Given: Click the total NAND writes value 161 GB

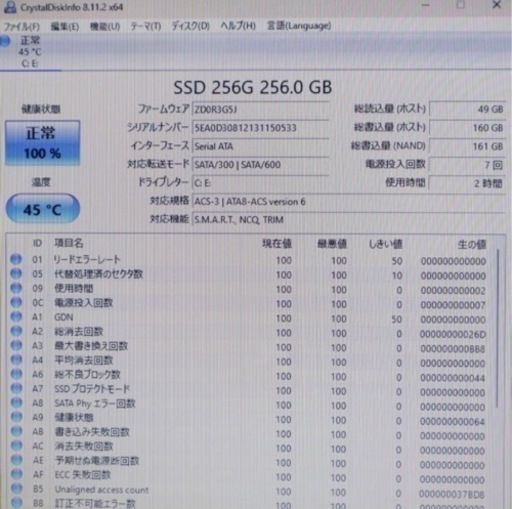Looking at the screenshot, I should pyautogui.click(x=467, y=146).
